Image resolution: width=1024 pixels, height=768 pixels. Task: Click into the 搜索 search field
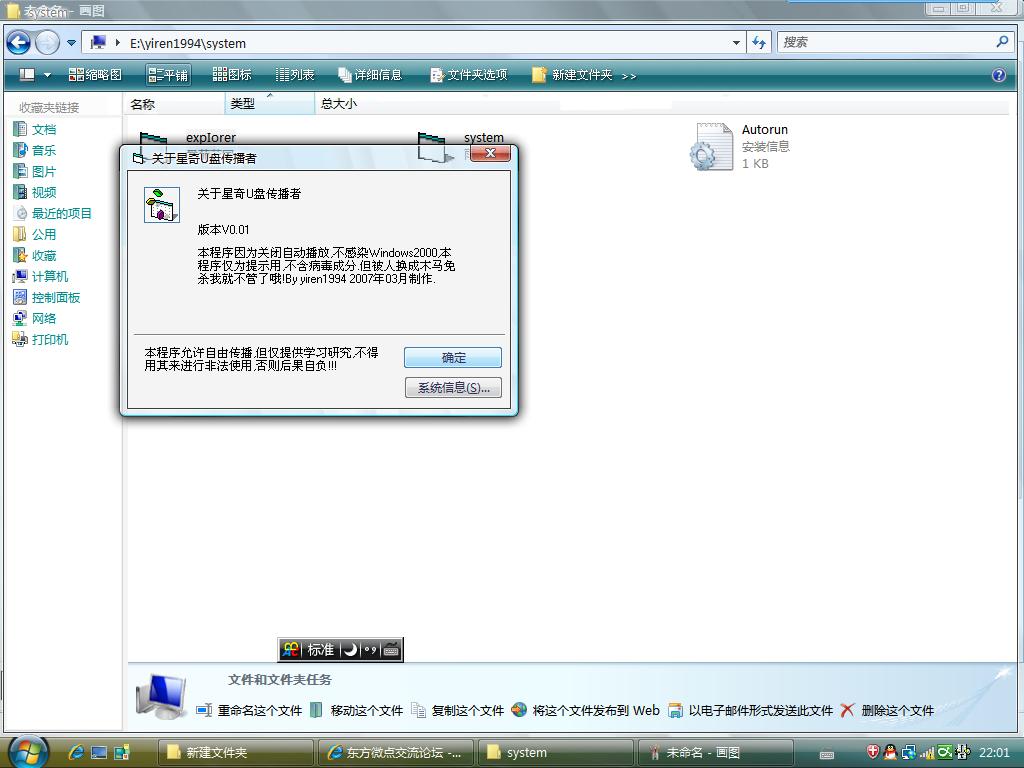tap(886, 42)
